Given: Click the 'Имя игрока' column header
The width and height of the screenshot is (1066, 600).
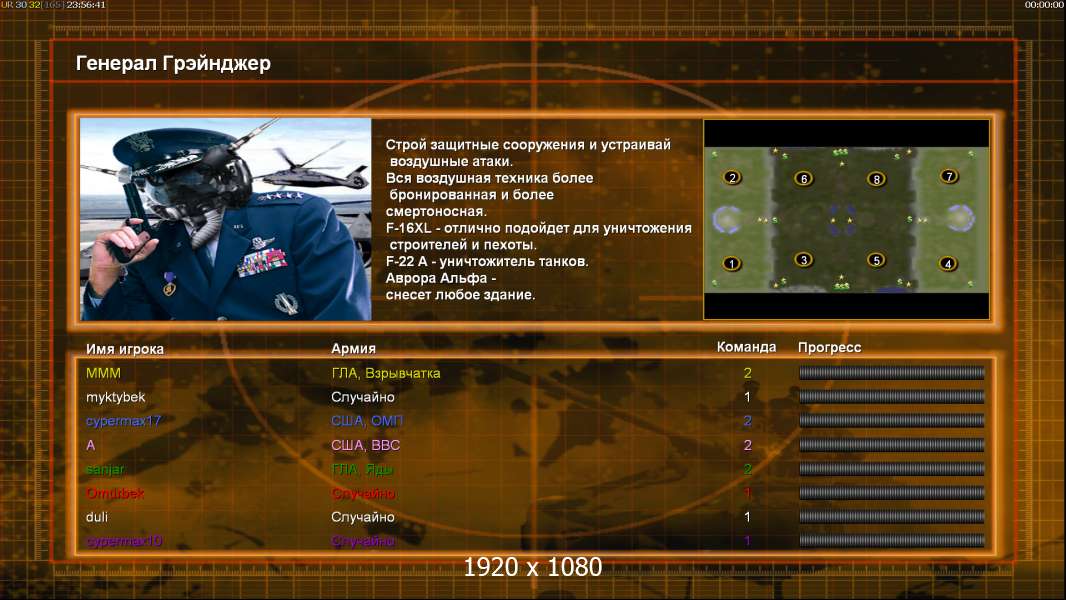Looking at the screenshot, I should pyautogui.click(x=124, y=349).
